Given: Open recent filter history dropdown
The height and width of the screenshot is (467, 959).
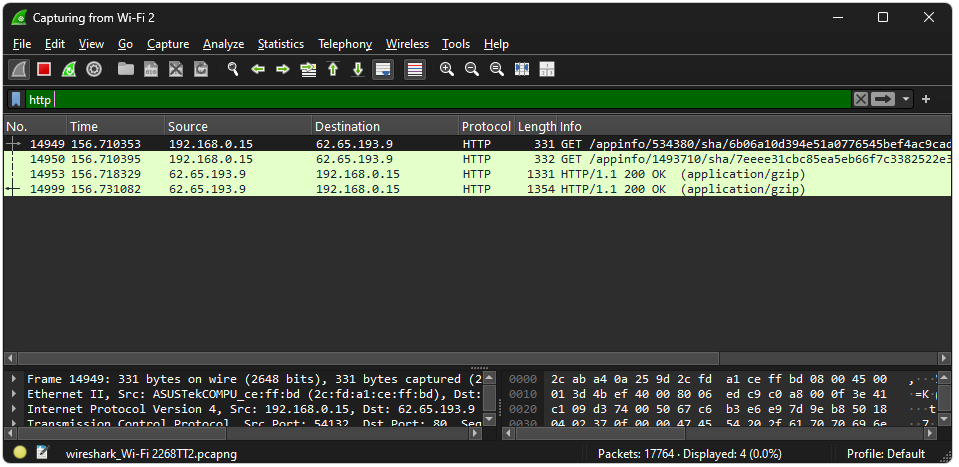Looking at the screenshot, I should 906,99.
